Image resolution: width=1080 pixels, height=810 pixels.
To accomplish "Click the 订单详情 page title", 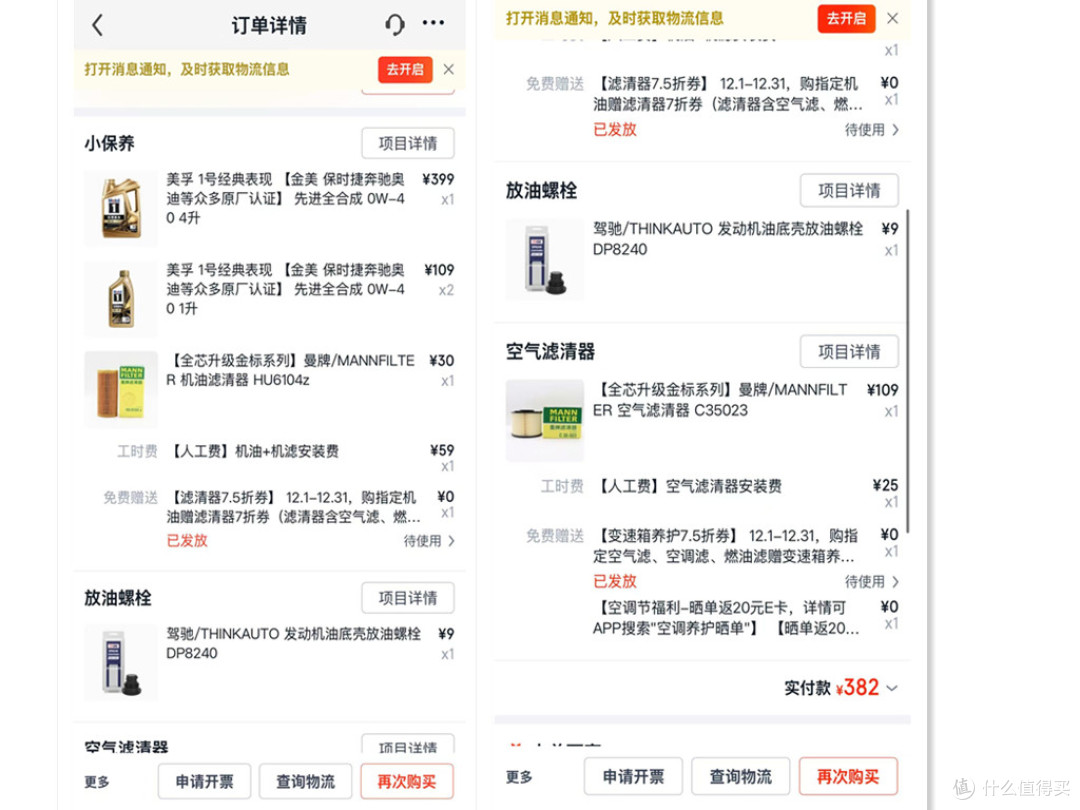I will 269,25.
